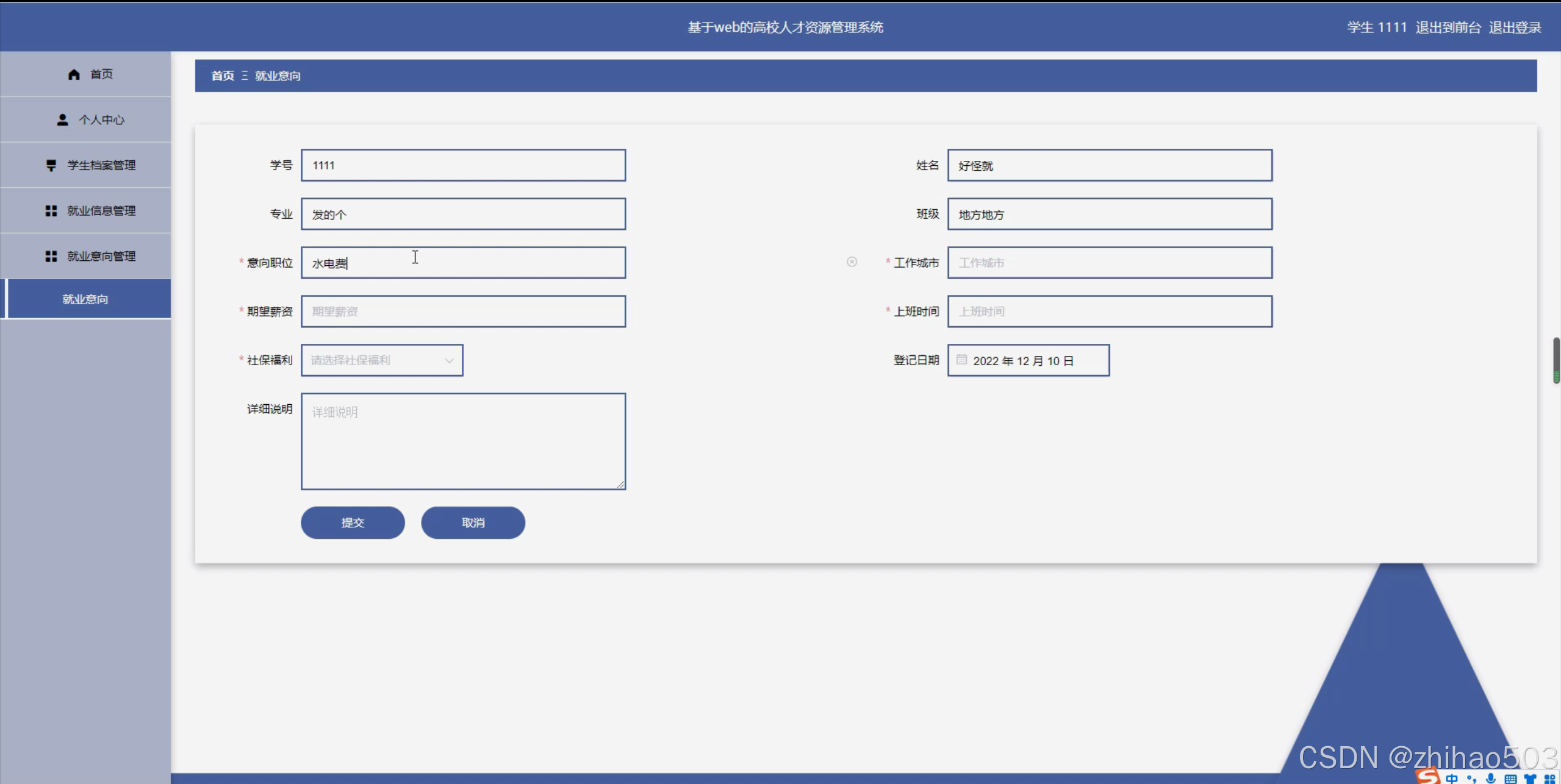Select 就业意向 in the sidebar menu
Image resolution: width=1561 pixels, height=784 pixels.
click(85, 299)
